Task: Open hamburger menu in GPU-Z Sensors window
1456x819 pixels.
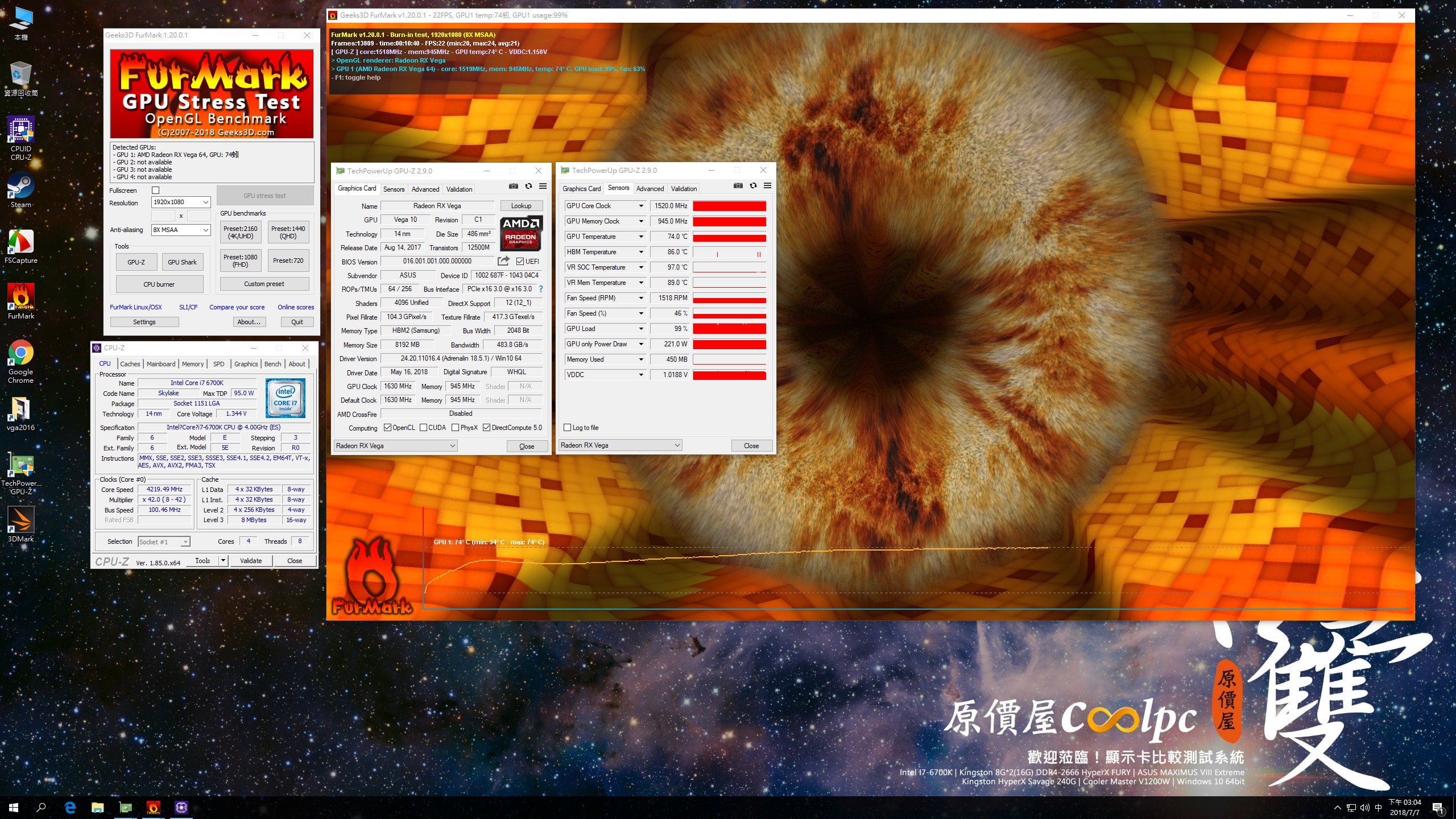Action: [x=768, y=185]
